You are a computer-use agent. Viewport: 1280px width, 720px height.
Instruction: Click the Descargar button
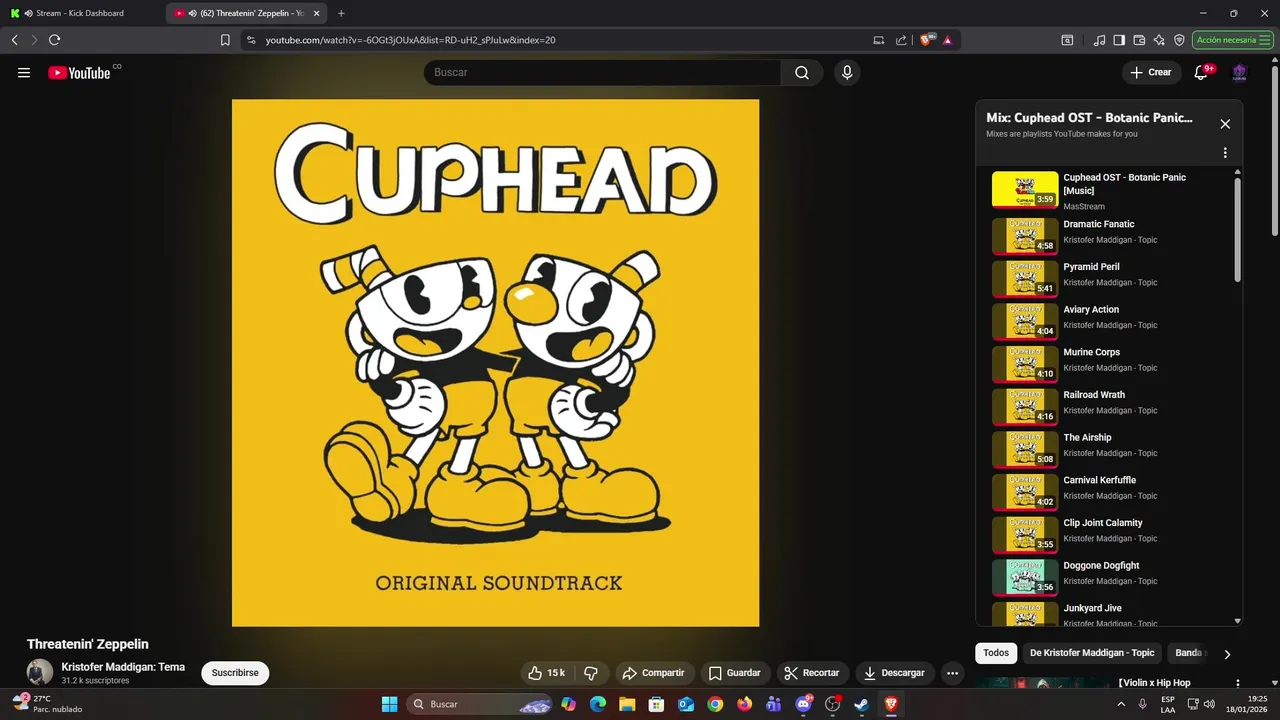[x=895, y=673]
